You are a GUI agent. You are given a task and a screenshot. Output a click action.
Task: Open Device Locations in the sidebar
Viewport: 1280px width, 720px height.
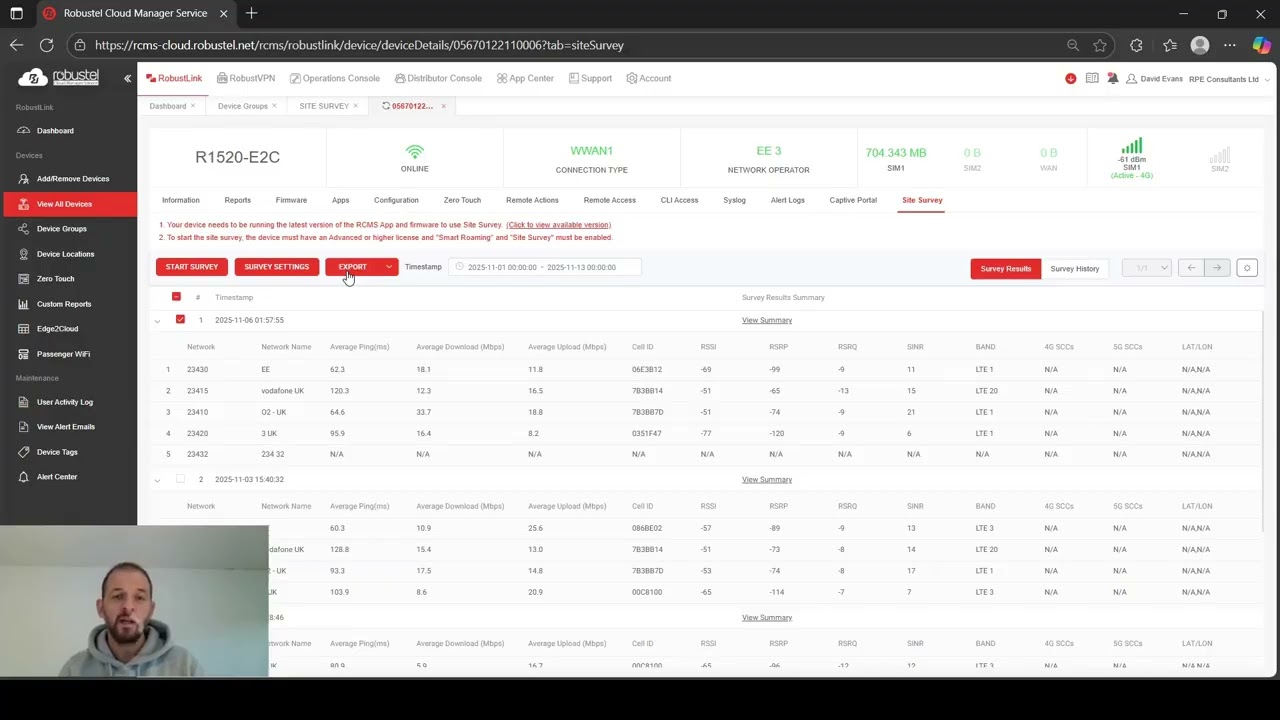point(65,254)
